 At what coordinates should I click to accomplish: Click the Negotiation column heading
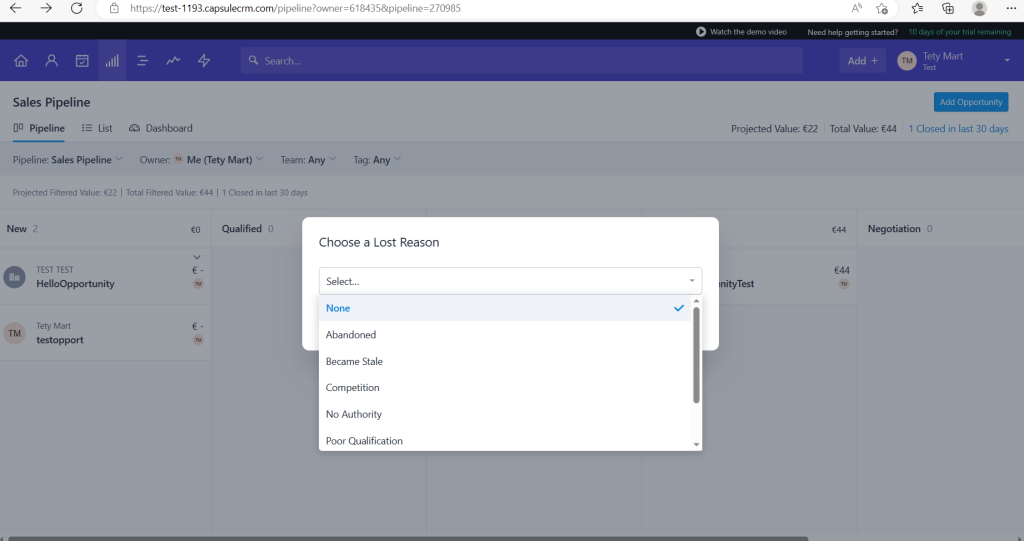pos(894,229)
